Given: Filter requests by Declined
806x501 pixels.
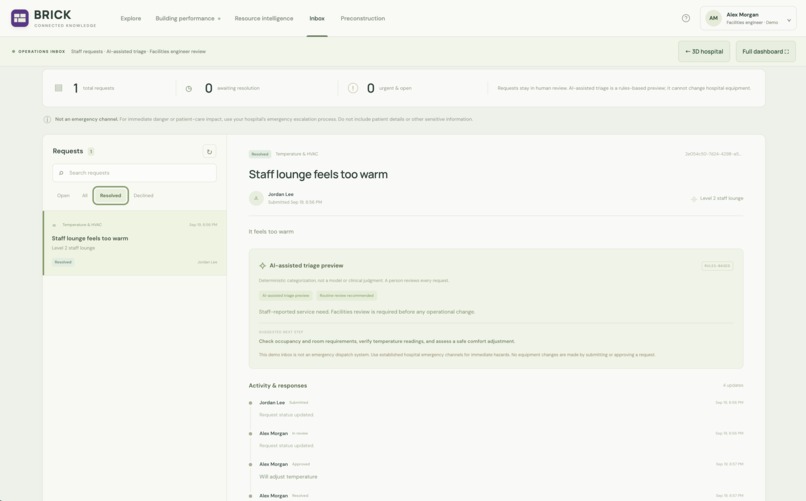Looking at the screenshot, I should [143, 196].
